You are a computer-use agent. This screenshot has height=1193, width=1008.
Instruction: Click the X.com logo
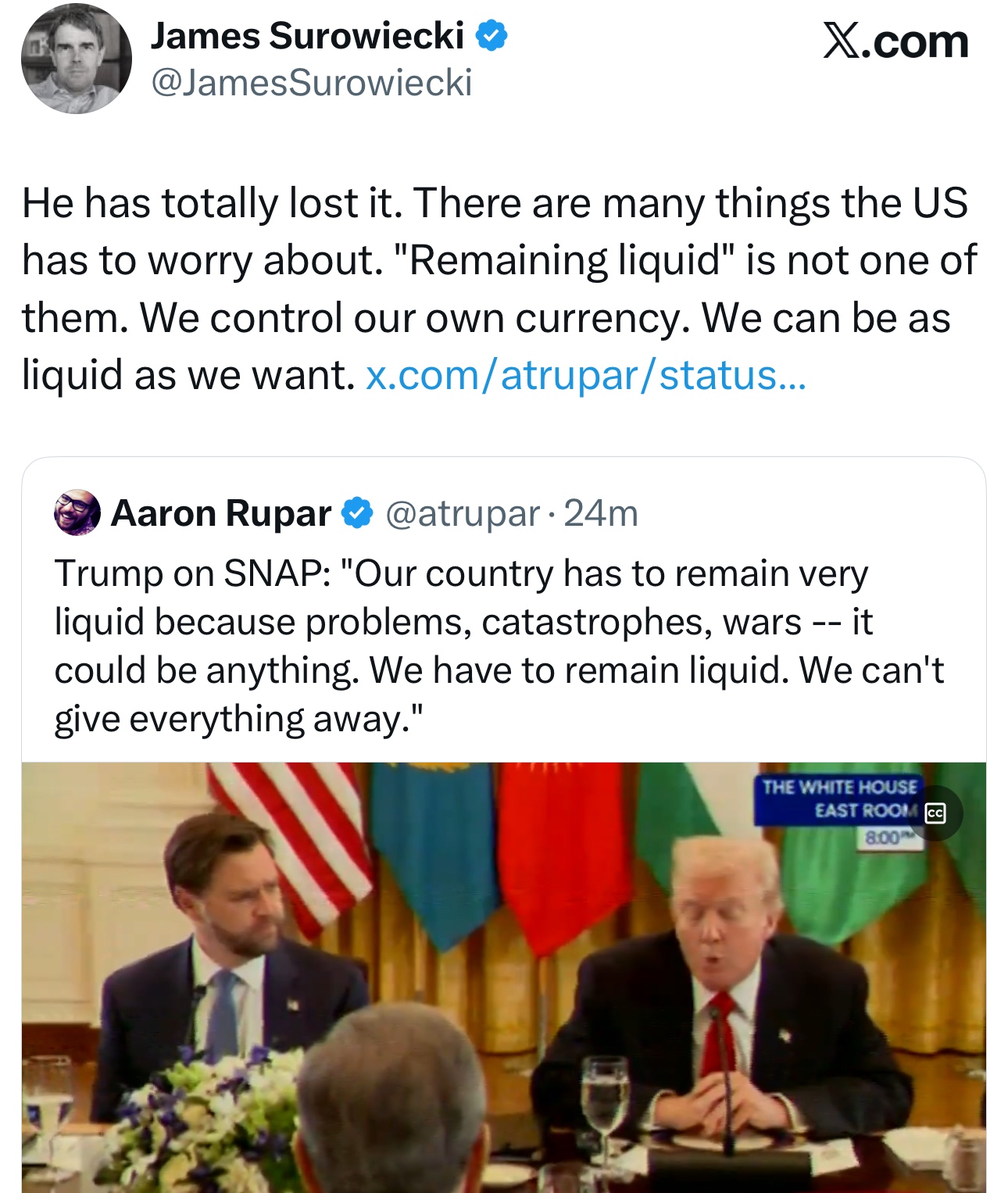[x=895, y=41]
